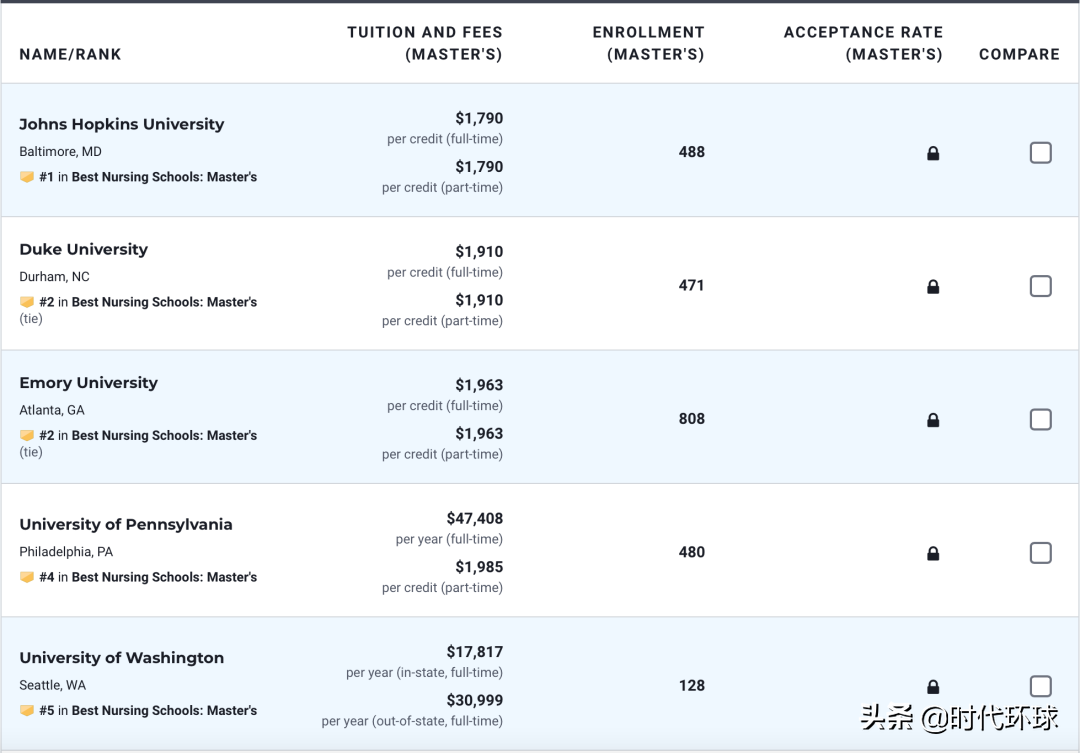This screenshot has width=1080, height=753.
Task: Click the Name/Rank column header
Action: 70,54
